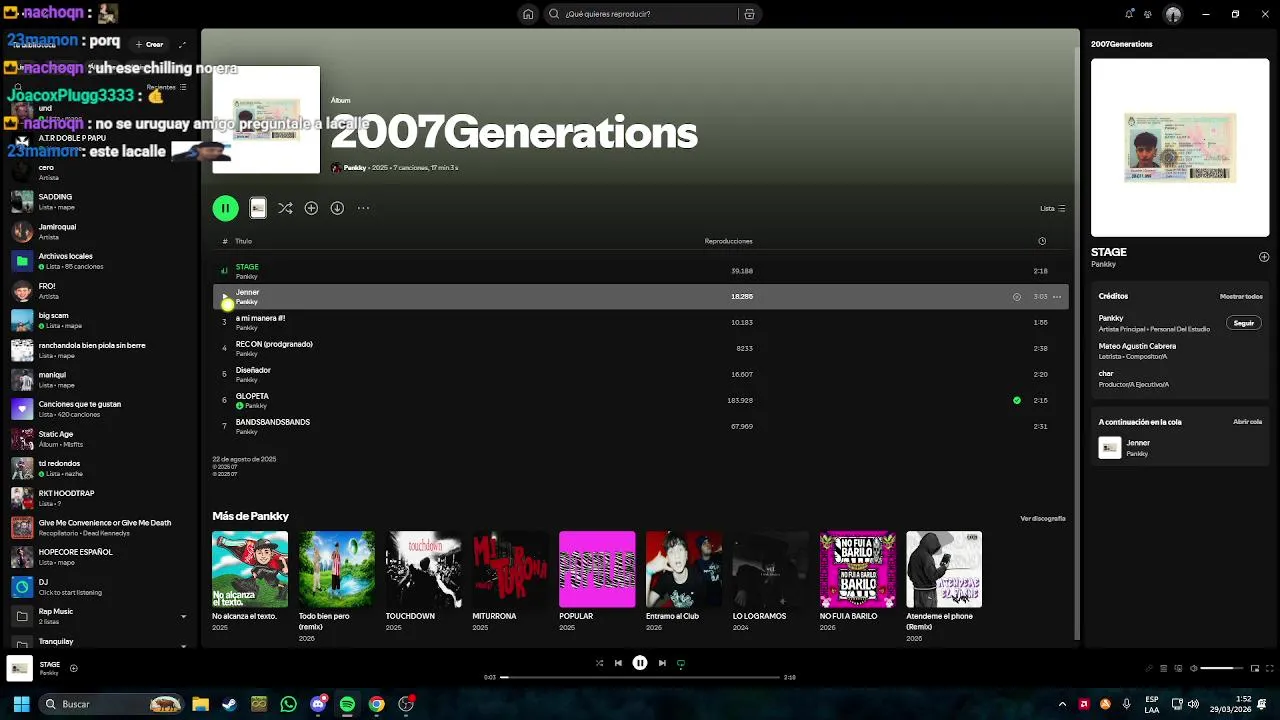Pause playback from the bottom player bar
The image size is (1280, 720).
[x=640, y=663]
